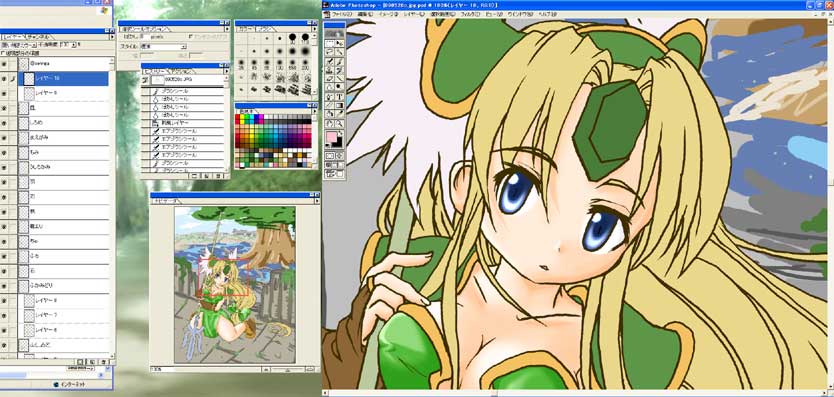Toggle visibility of レイヤー 9

(4, 94)
